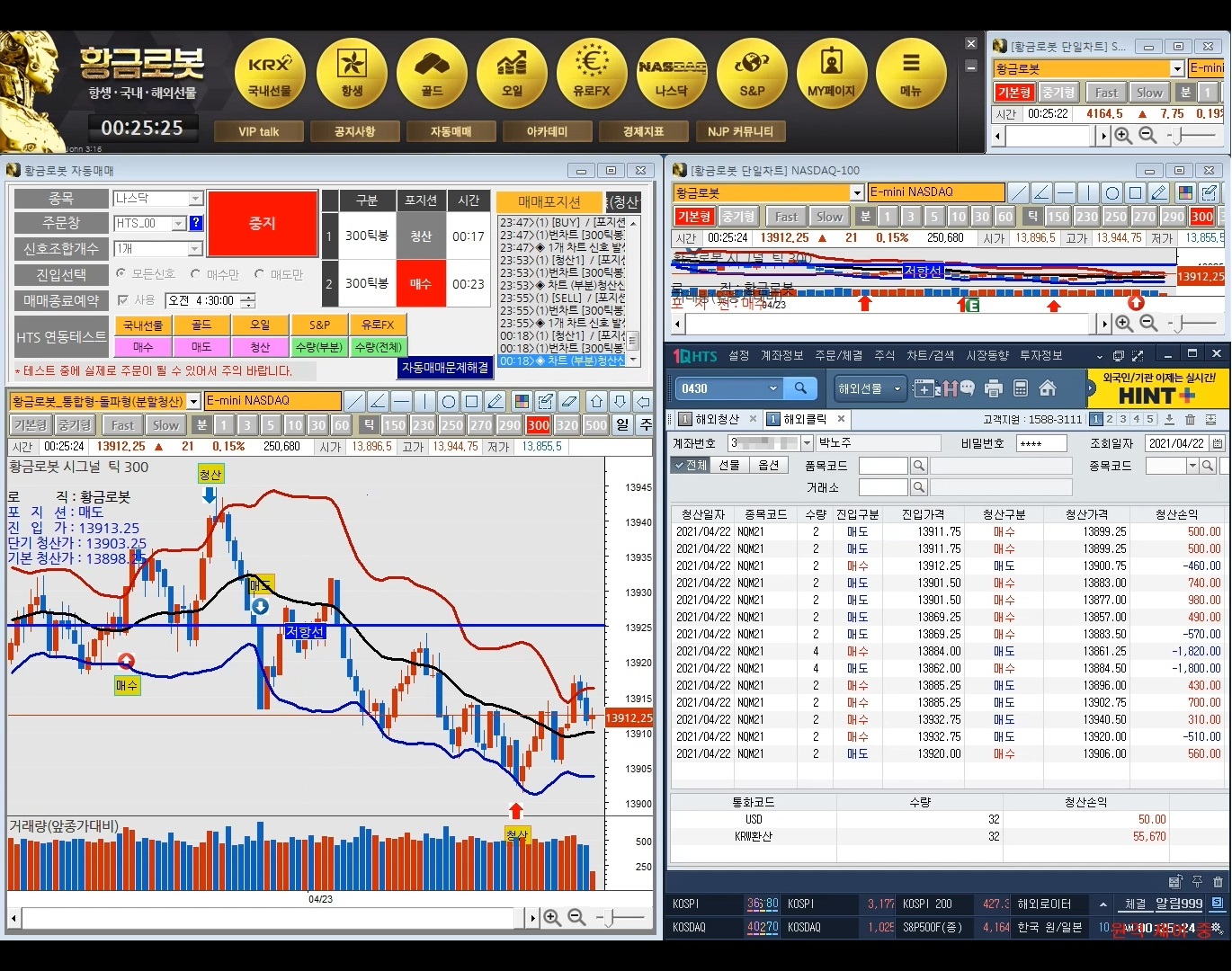Open the 골드 gold button

pyautogui.click(x=432, y=74)
